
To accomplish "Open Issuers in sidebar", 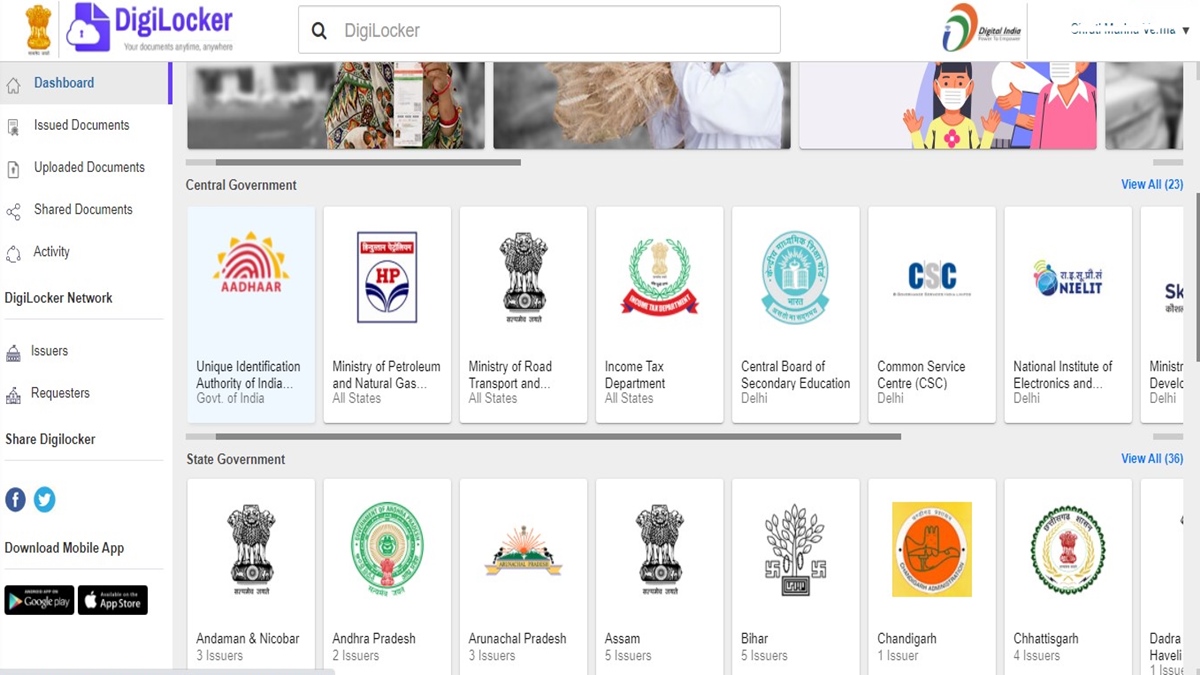I will tap(49, 351).
